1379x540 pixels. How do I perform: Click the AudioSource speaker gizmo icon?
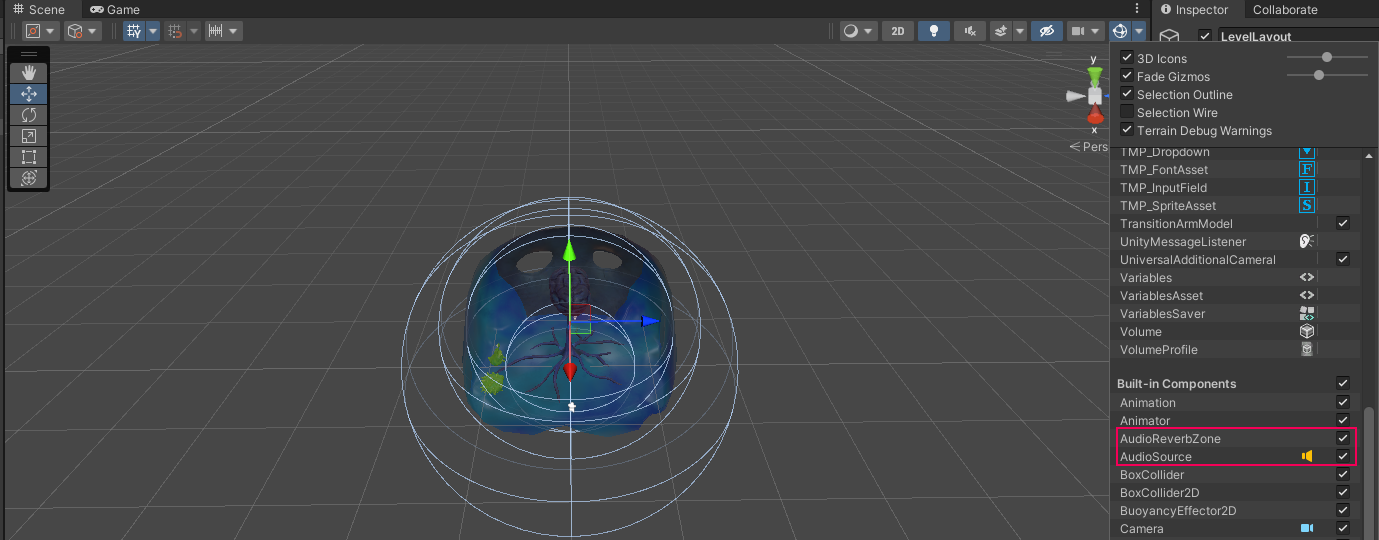pyautogui.click(x=1306, y=457)
